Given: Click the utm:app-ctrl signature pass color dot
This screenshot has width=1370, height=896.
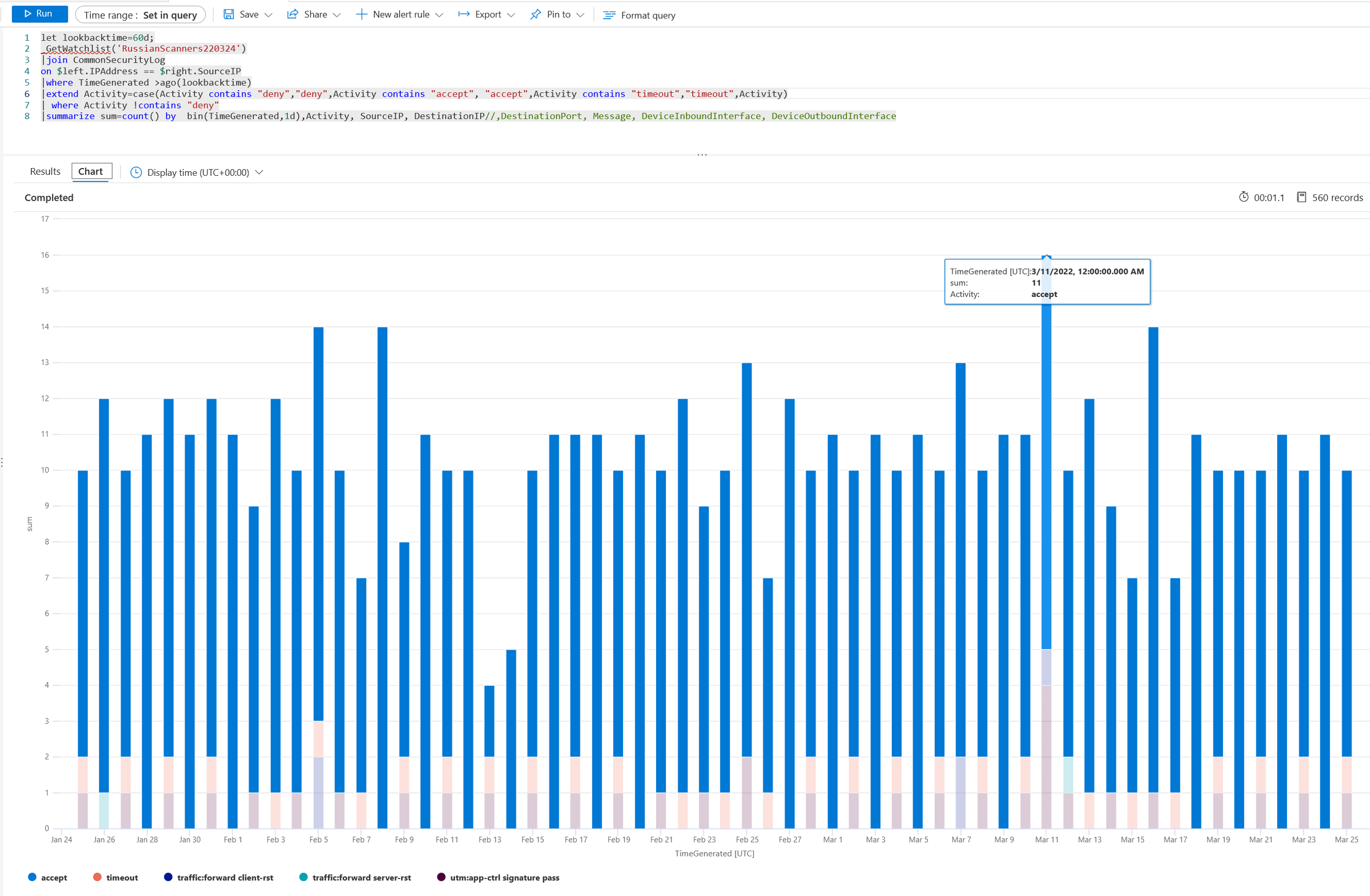Looking at the screenshot, I should pyautogui.click(x=441, y=877).
